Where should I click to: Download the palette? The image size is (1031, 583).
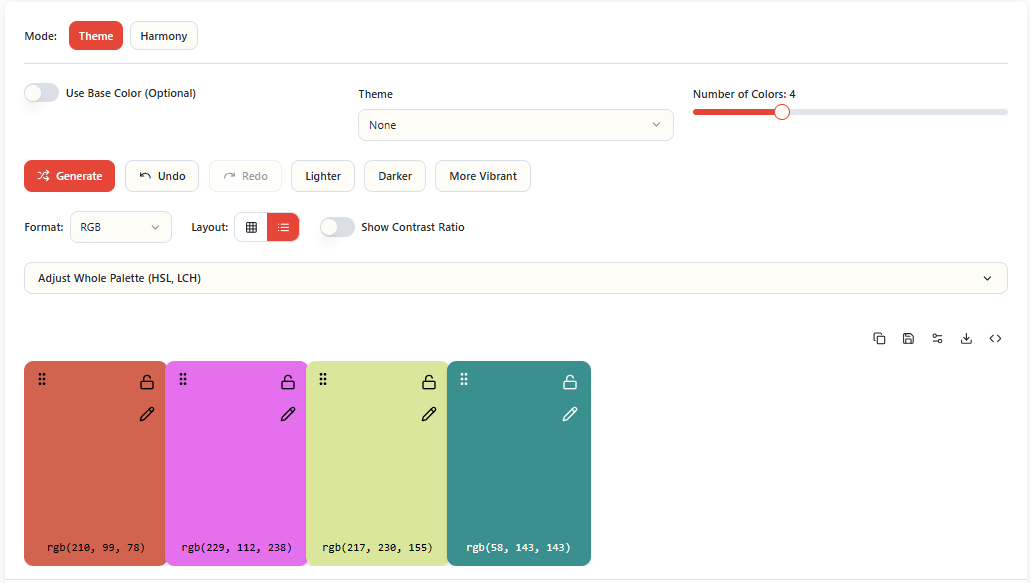(x=966, y=338)
